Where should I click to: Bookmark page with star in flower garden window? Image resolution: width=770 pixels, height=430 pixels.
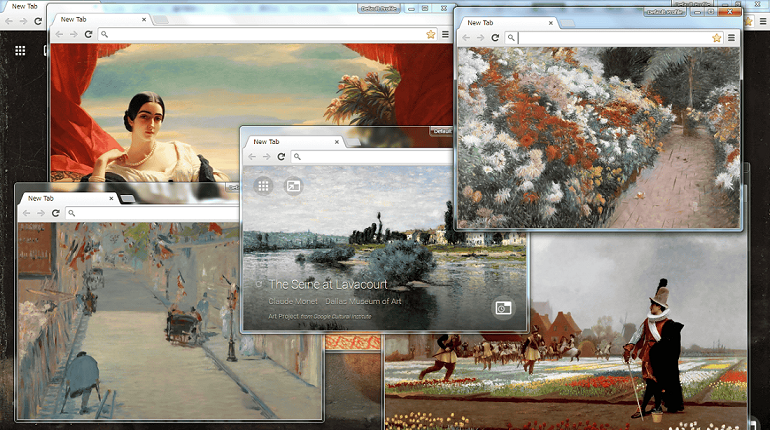point(716,38)
